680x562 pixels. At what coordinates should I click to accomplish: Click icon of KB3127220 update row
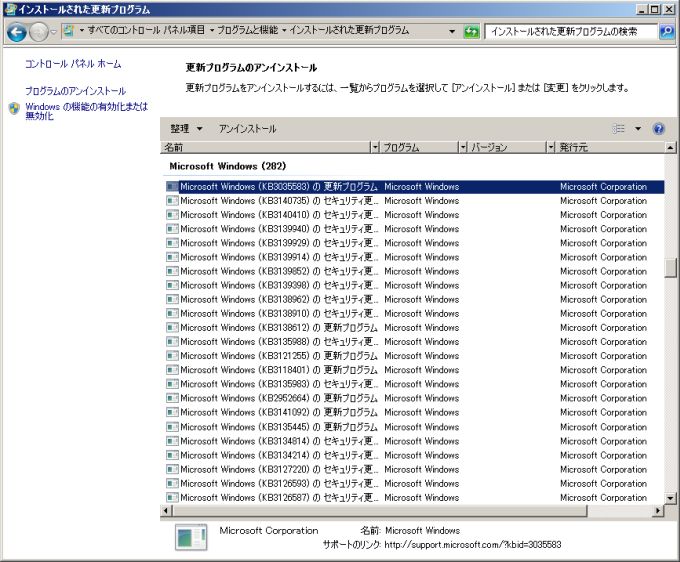pyautogui.click(x=173, y=470)
